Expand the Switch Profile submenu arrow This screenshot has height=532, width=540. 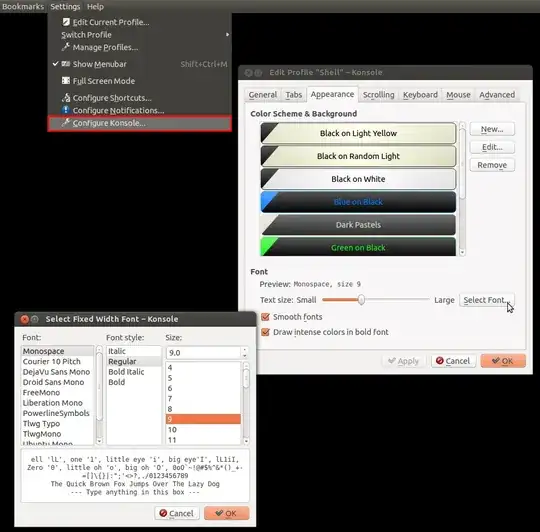(227, 34)
